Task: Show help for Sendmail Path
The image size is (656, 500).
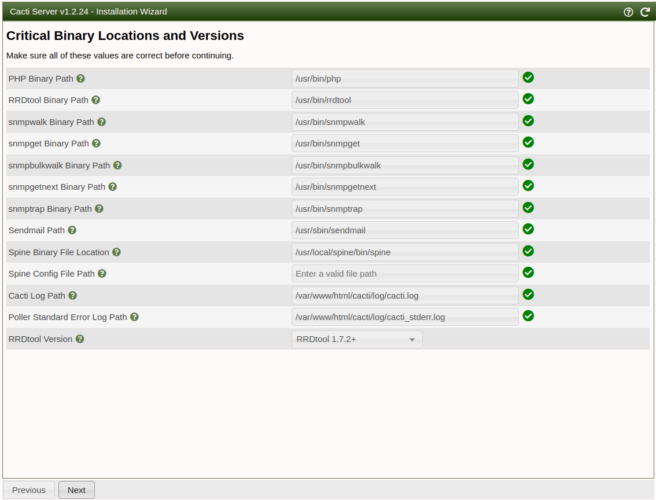Action: (72, 230)
